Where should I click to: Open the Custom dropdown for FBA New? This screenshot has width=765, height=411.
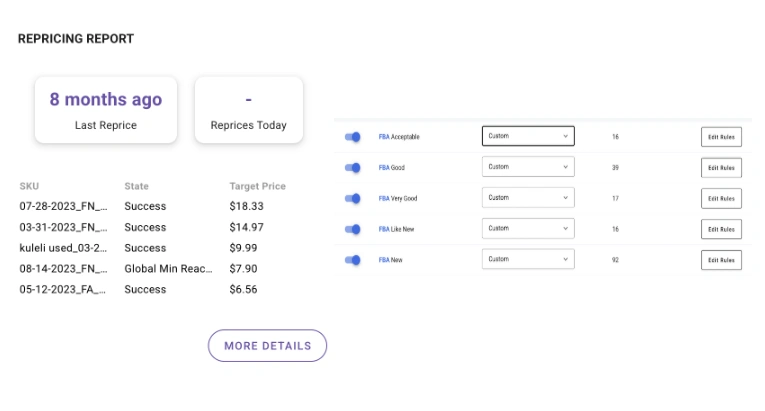[x=528, y=259]
